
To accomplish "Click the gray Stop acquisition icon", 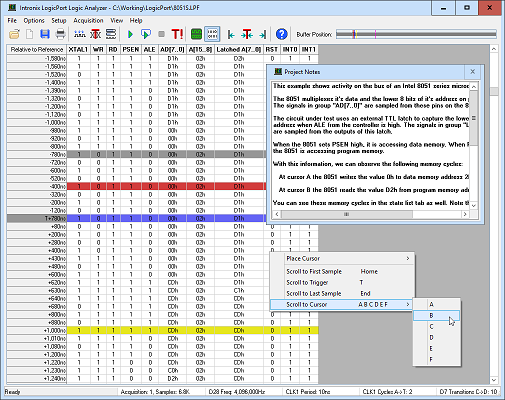I will (161, 34).
